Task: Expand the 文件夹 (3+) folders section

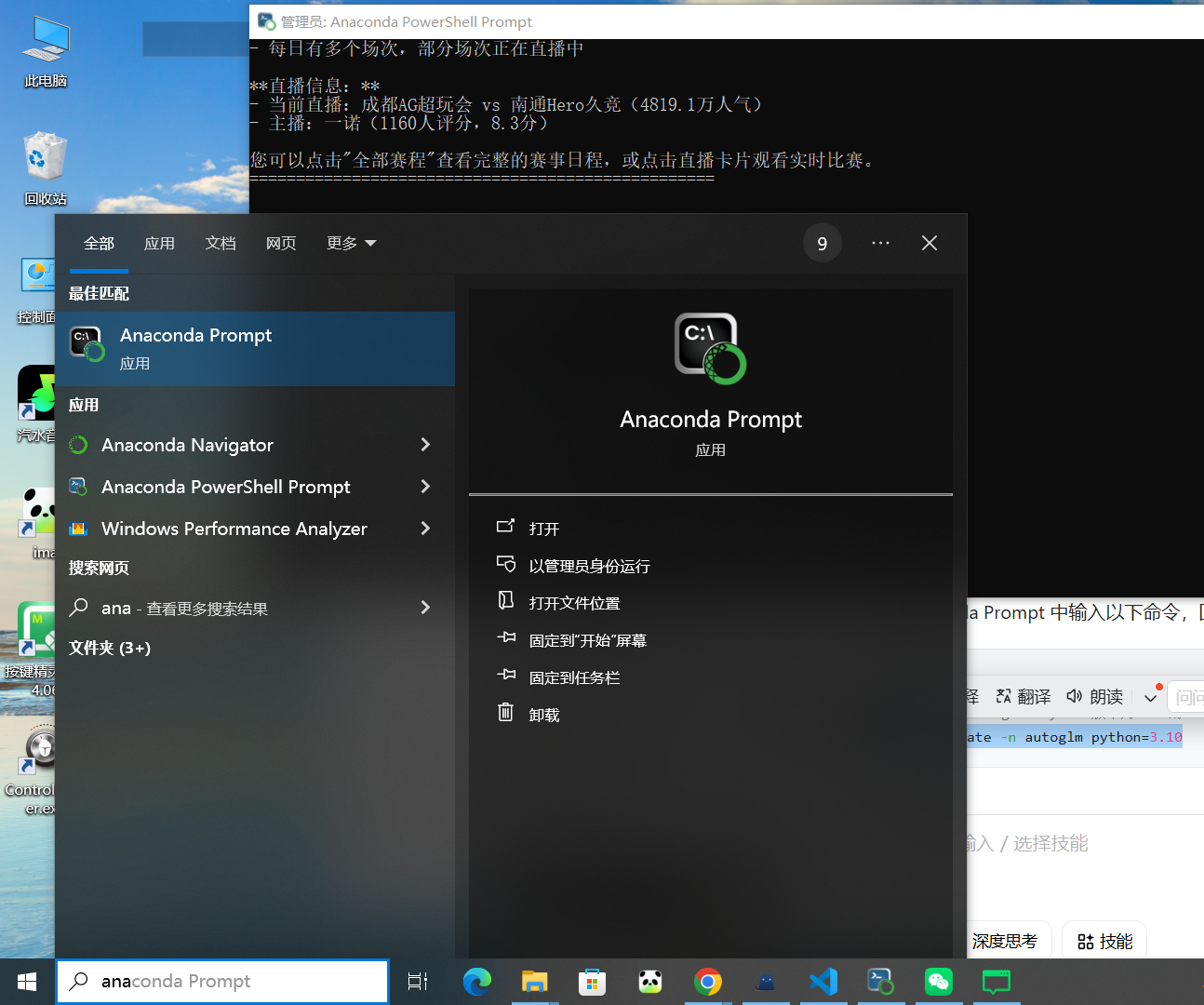Action: point(110,648)
